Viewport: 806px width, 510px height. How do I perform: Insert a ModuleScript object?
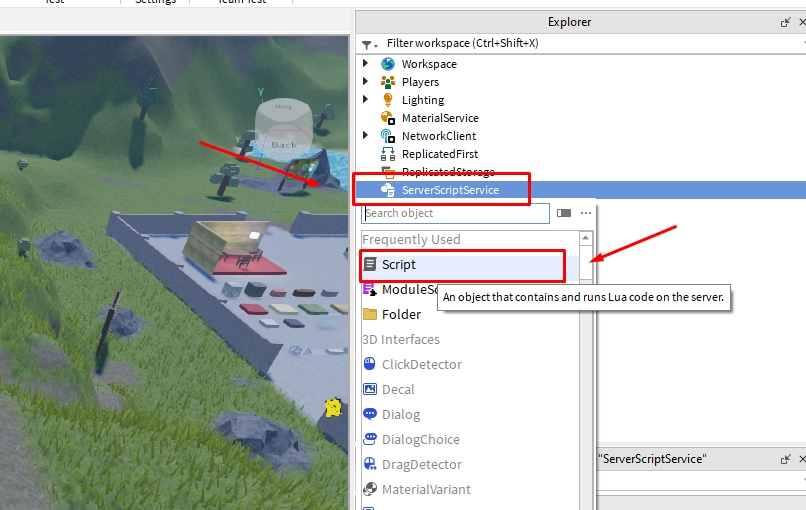click(x=410, y=289)
